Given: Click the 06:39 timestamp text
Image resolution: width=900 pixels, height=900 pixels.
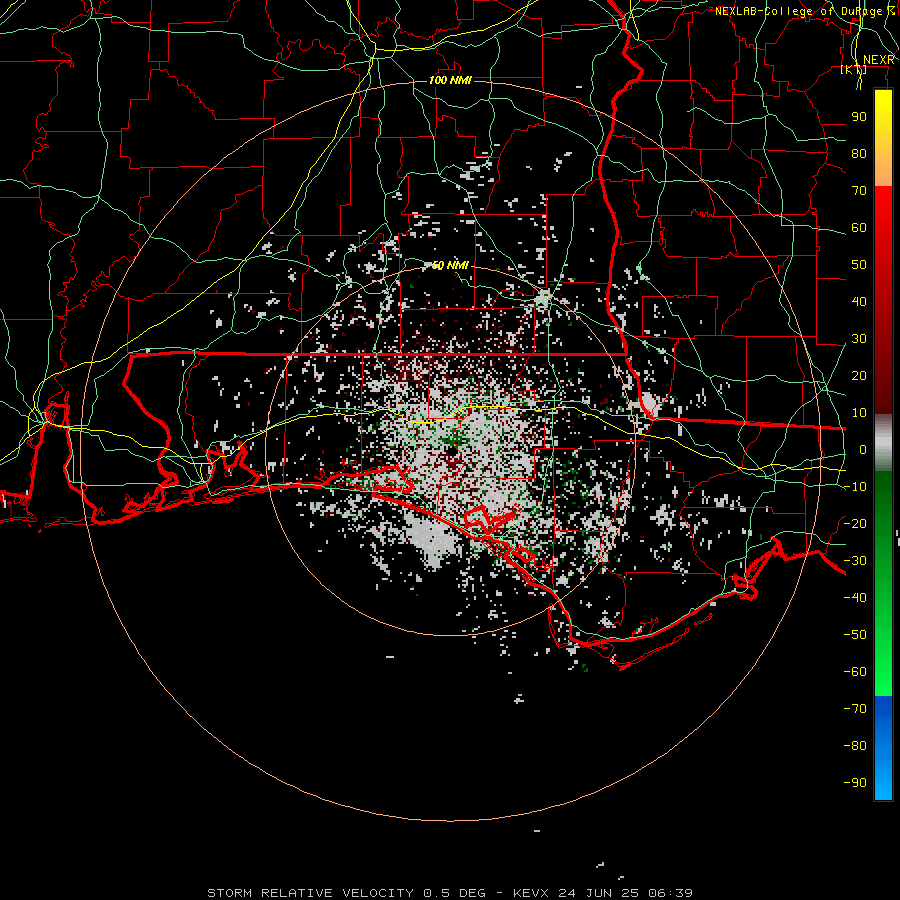Looking at the screenshot, I should click(670, 893).
